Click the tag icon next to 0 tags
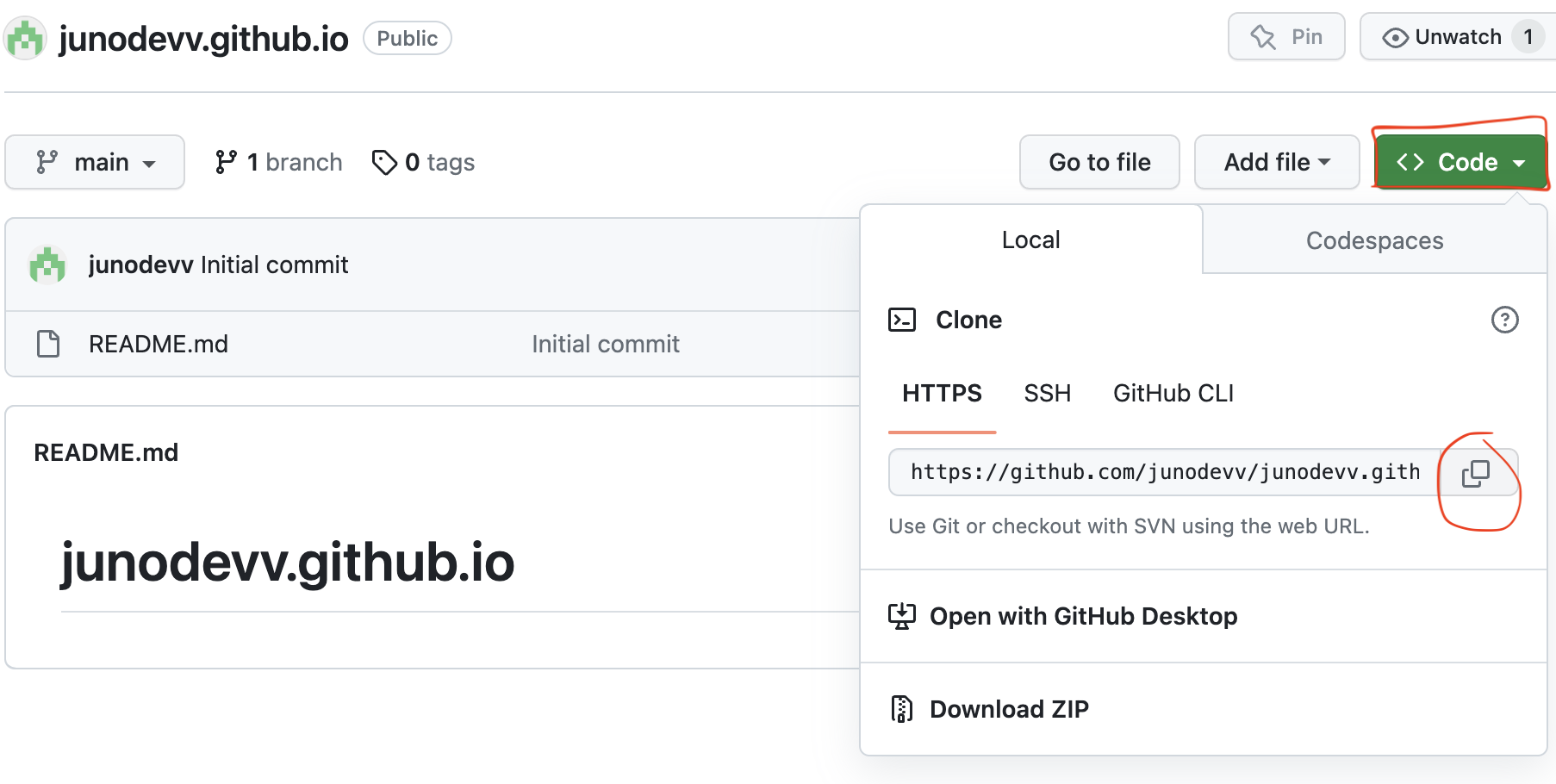 coord(384,162)
